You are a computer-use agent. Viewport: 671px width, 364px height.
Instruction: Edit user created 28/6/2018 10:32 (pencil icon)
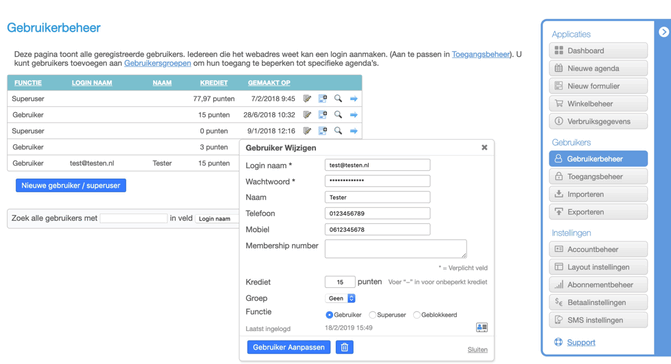(x=307, y=115)
